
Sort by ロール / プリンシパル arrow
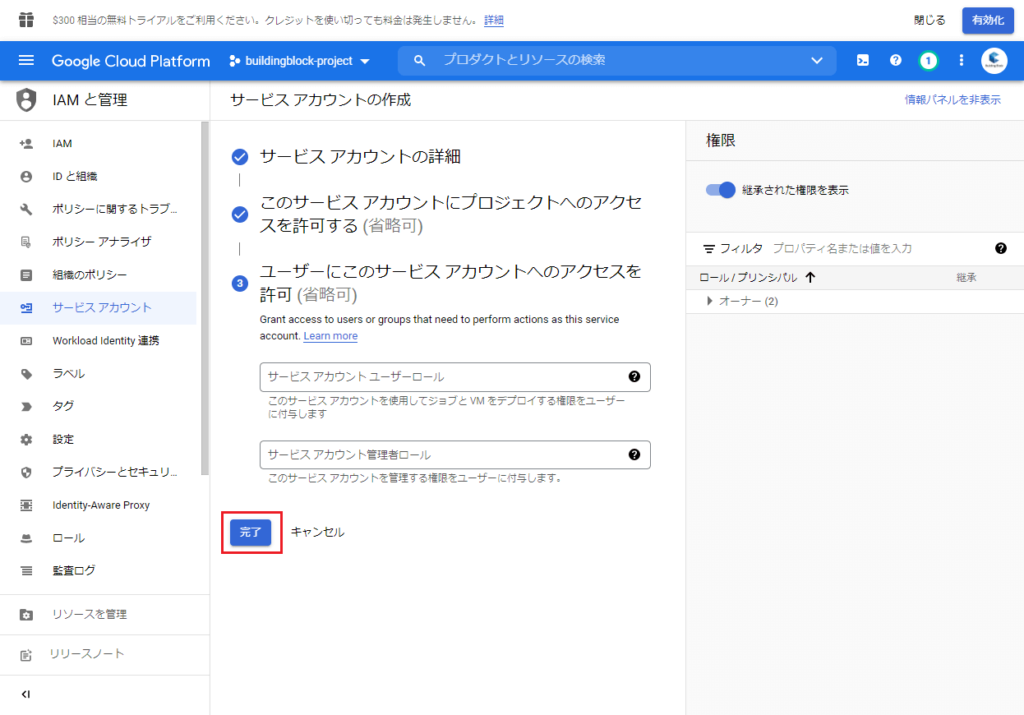(810, 278)
